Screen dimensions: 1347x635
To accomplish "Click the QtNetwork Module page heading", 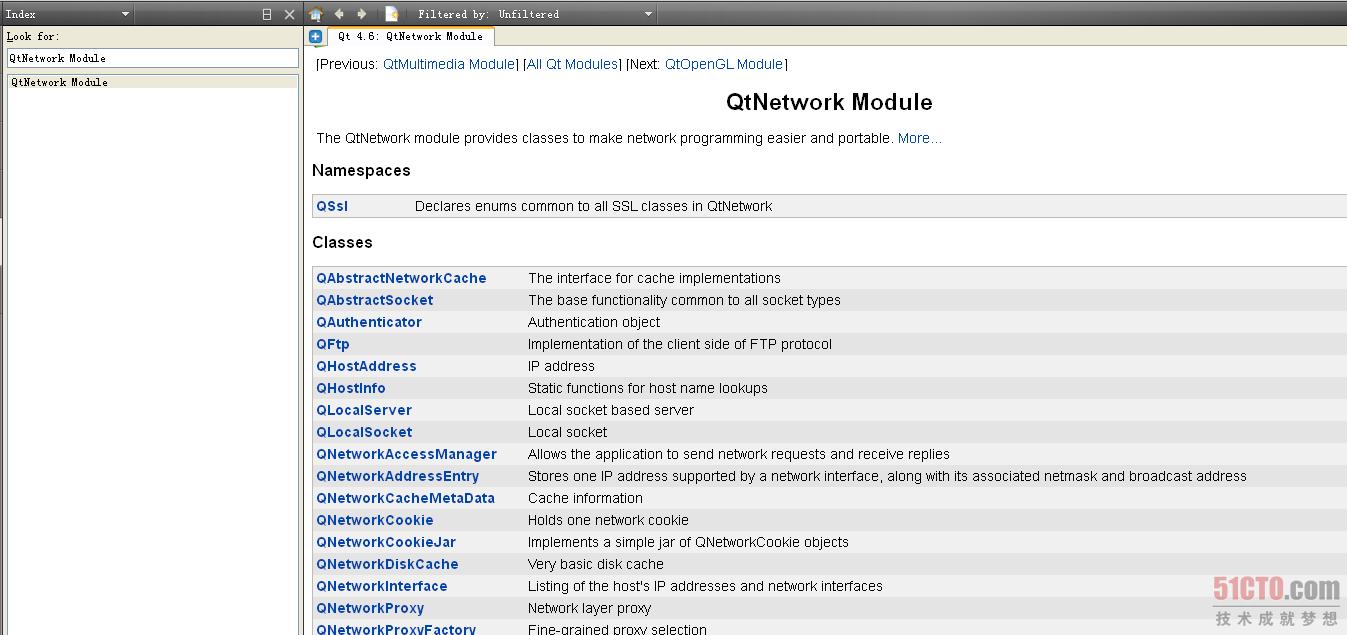I will tap(829, 102).
